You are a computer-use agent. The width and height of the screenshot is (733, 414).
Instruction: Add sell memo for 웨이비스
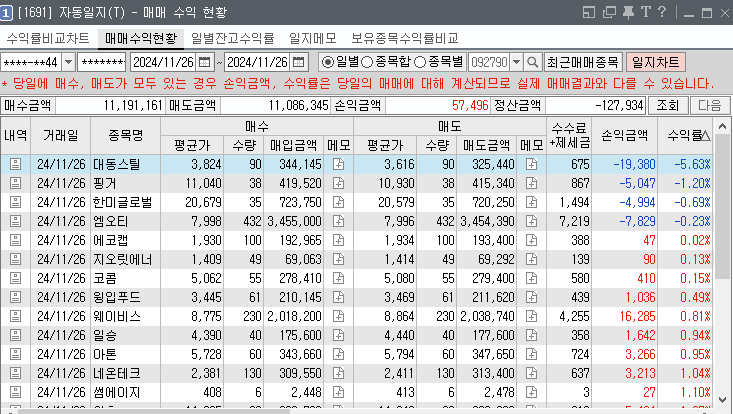point(532,316)
